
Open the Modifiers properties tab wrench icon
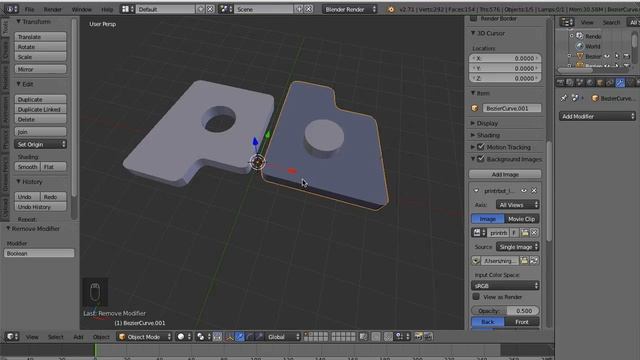[620, 83]
